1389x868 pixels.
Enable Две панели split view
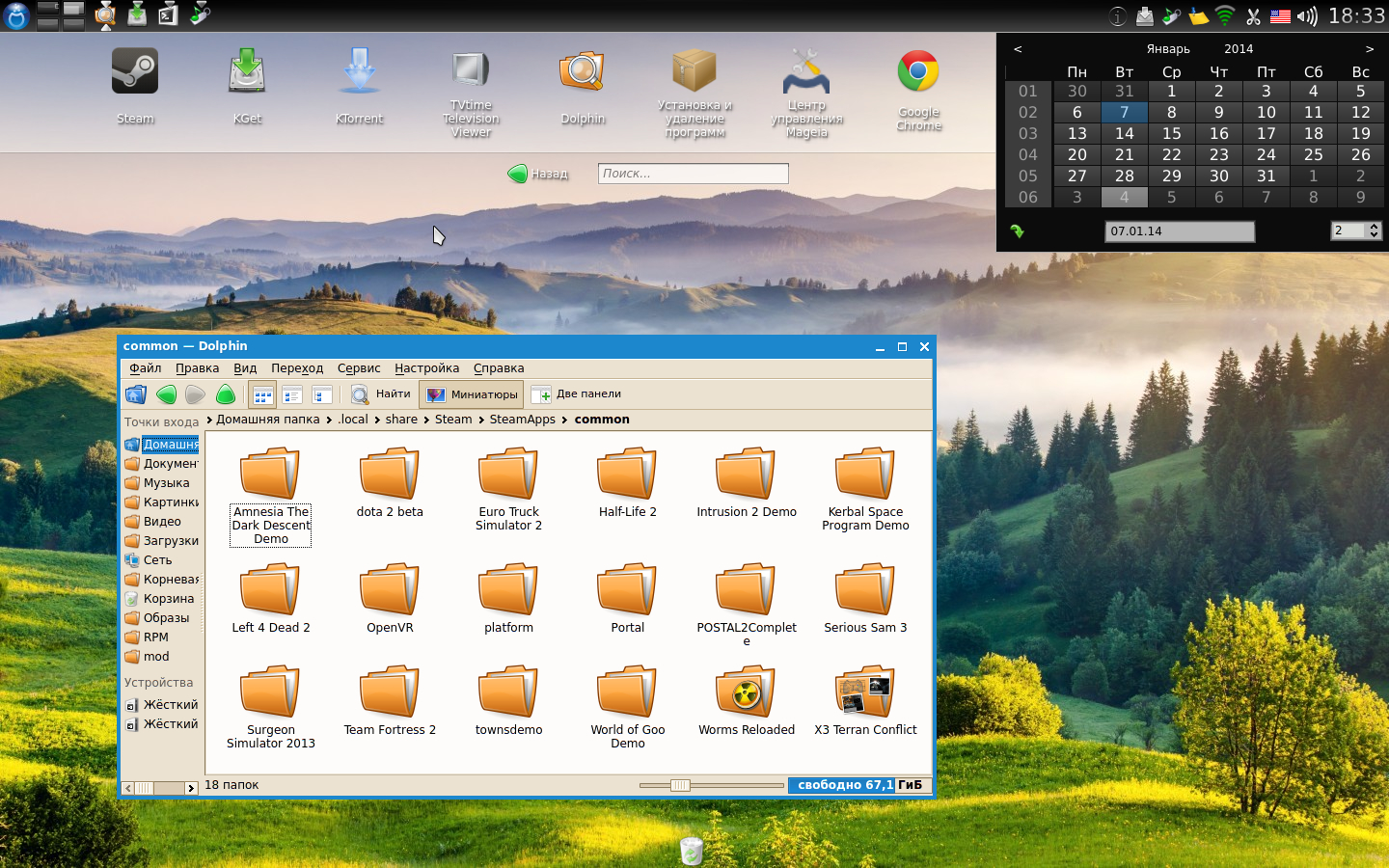(577, 394)
